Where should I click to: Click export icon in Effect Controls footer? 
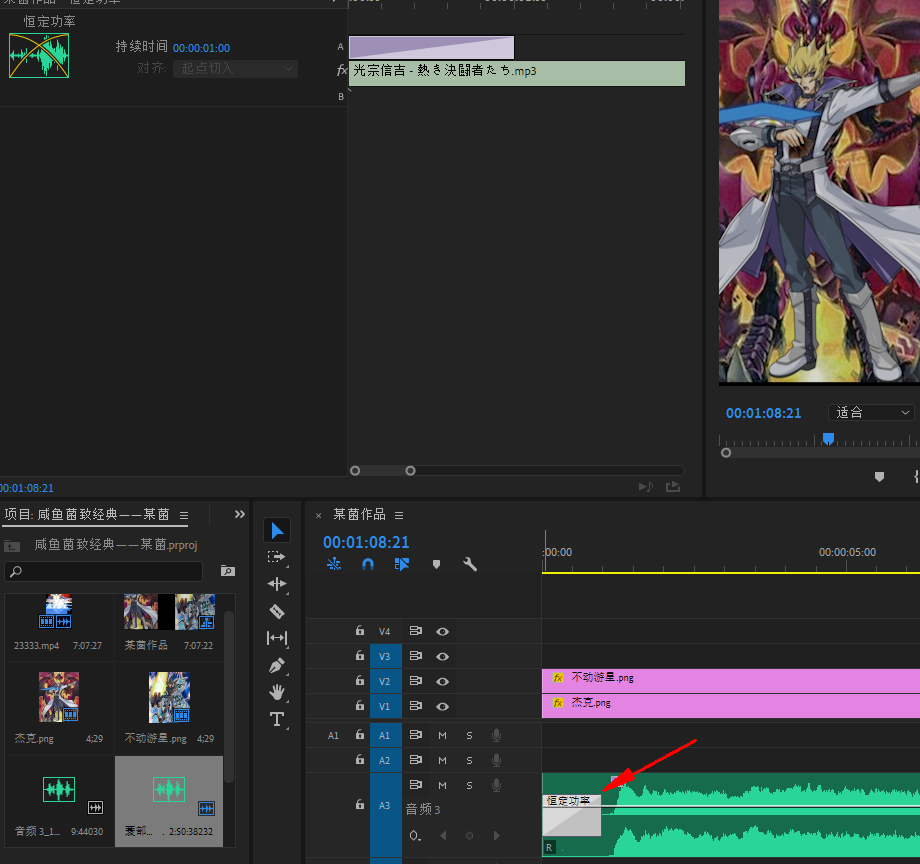tap(673, 487)
